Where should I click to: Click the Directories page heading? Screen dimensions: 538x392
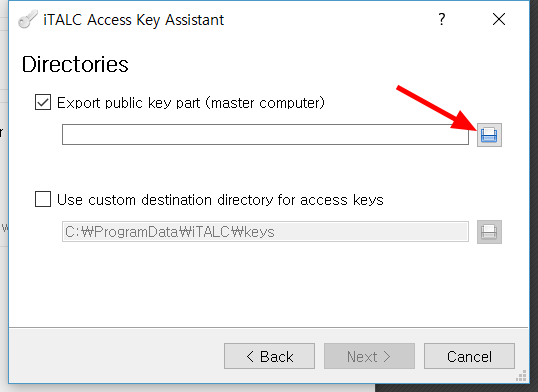click(x=75, y=64)
